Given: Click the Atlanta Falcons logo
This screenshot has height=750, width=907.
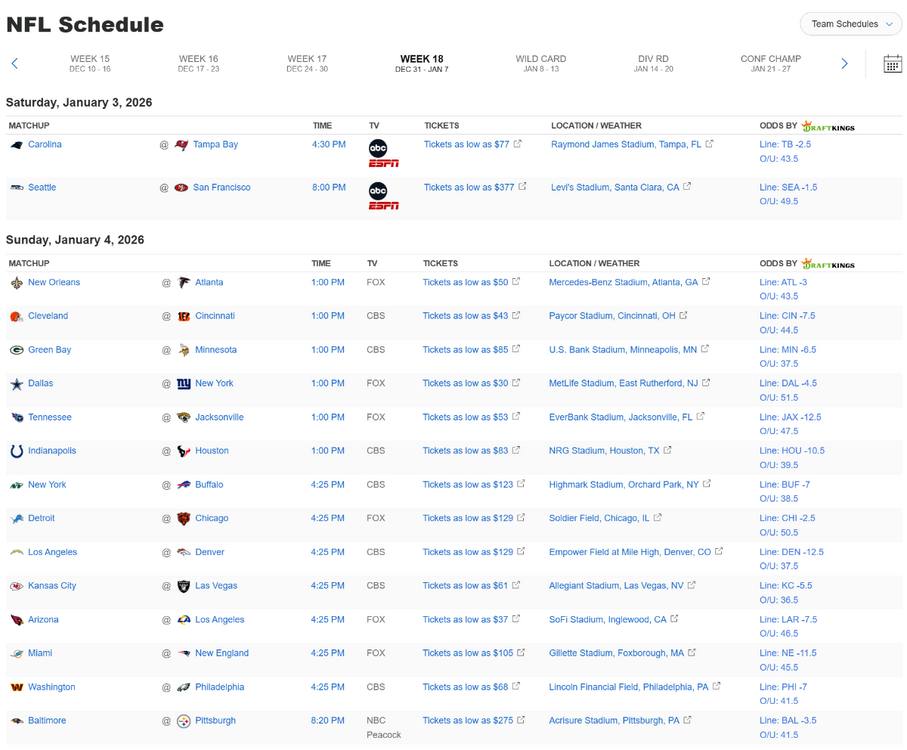Looking at the screenshot, I should click(x=184, y=283).
